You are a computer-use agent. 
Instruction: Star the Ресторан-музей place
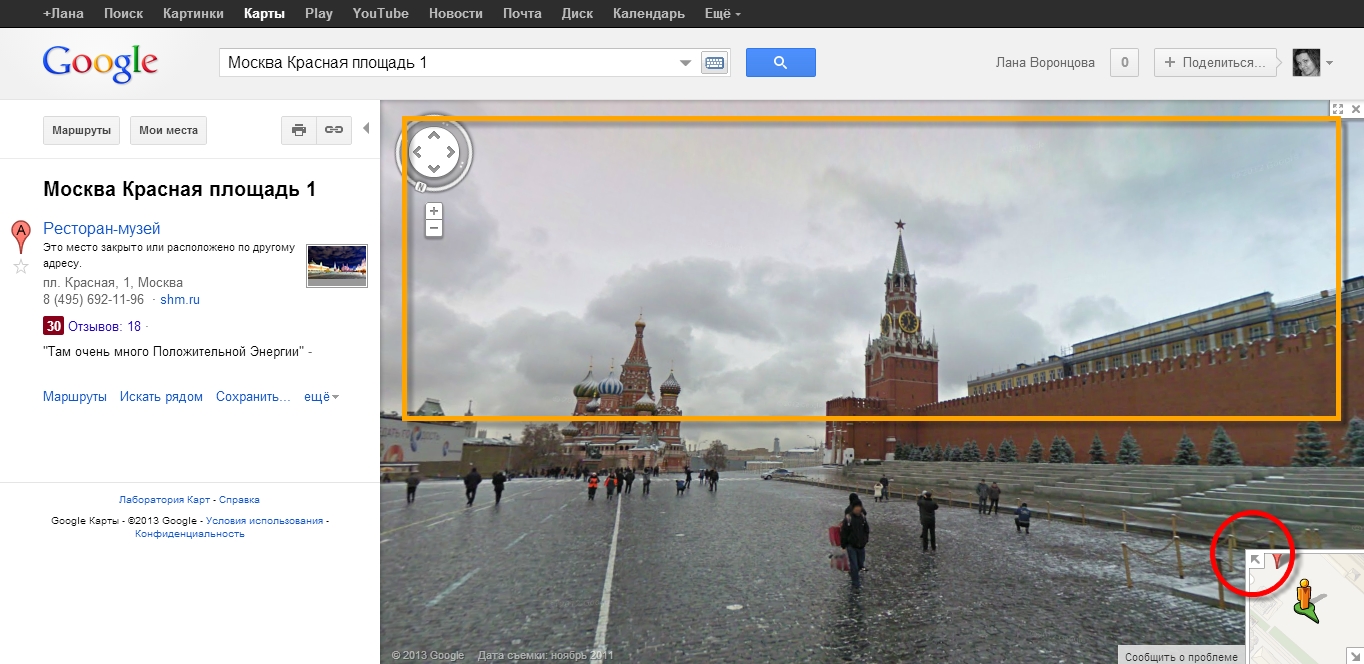(x=20, y=266)
